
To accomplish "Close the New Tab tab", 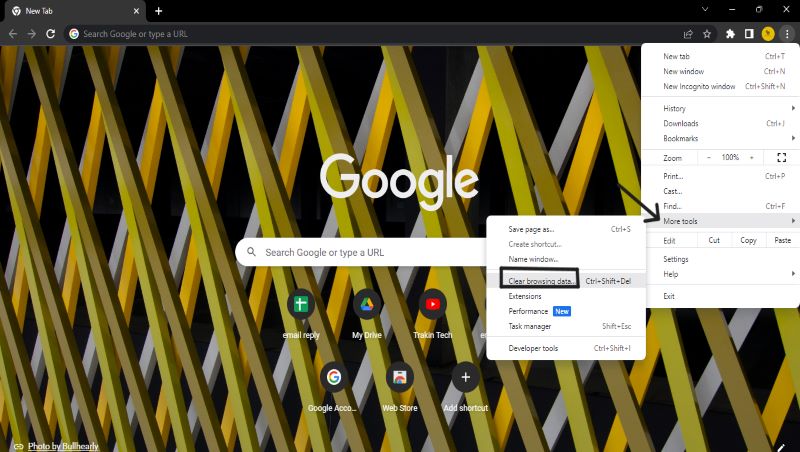I will pyautogui.click(x=136, y=11).
